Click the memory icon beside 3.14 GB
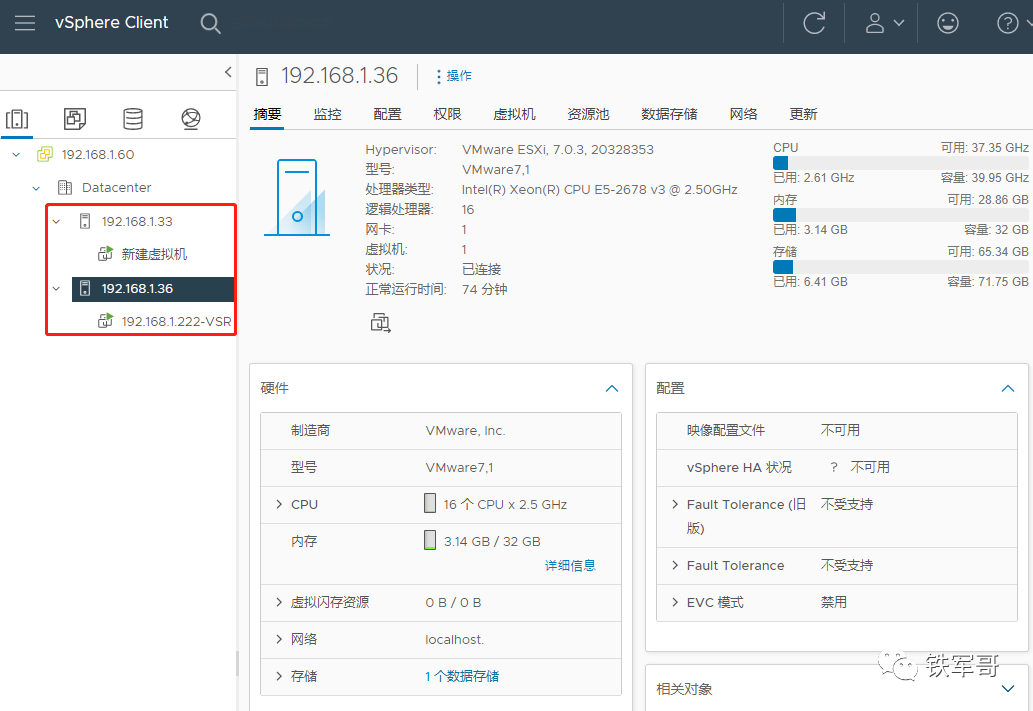This screenshot has height=711, width=1033. tap(430, 540)
